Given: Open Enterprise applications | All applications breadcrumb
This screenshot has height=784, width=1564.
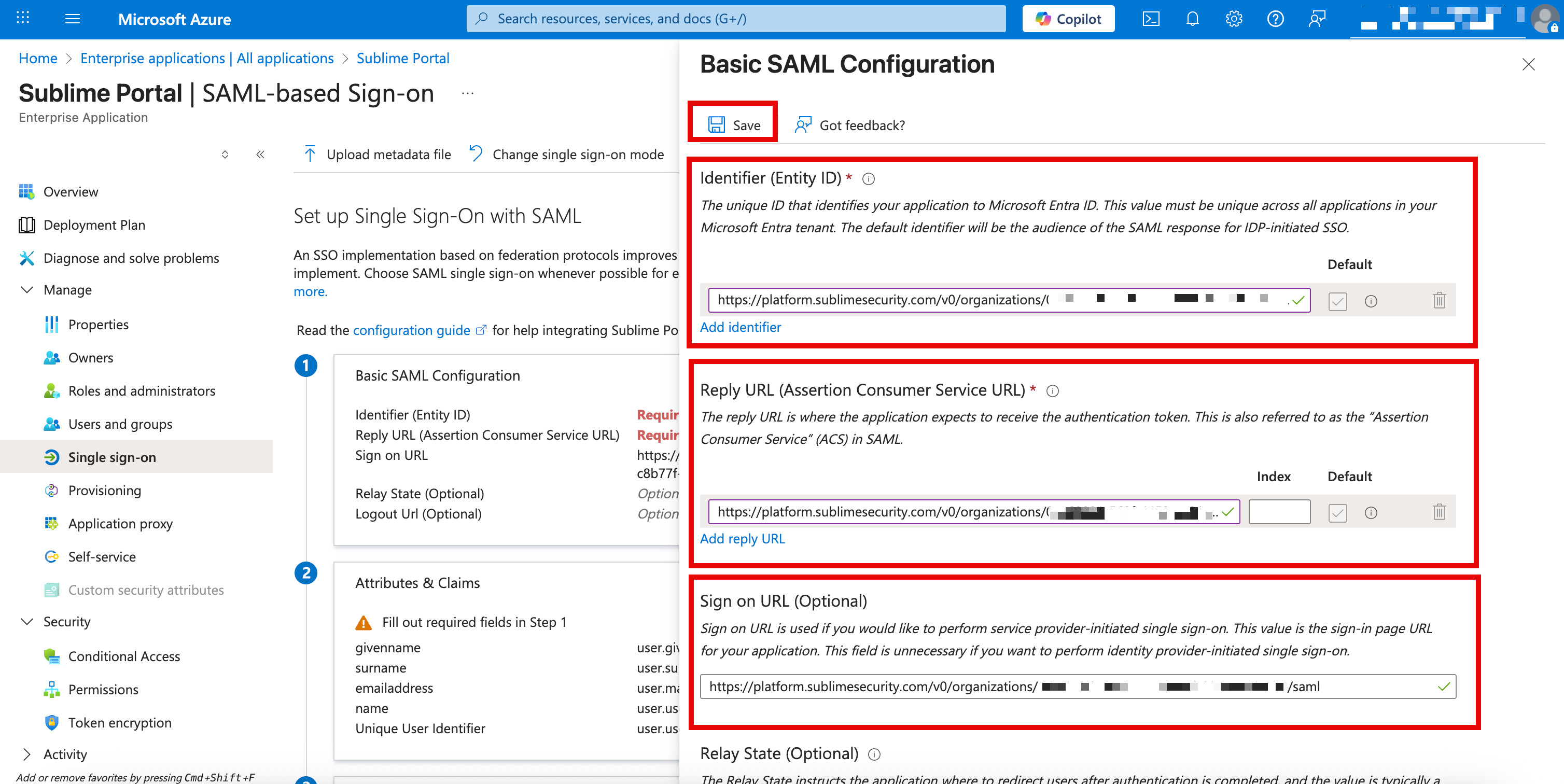Looking at the screenshot, I should (x=206, y=58).
